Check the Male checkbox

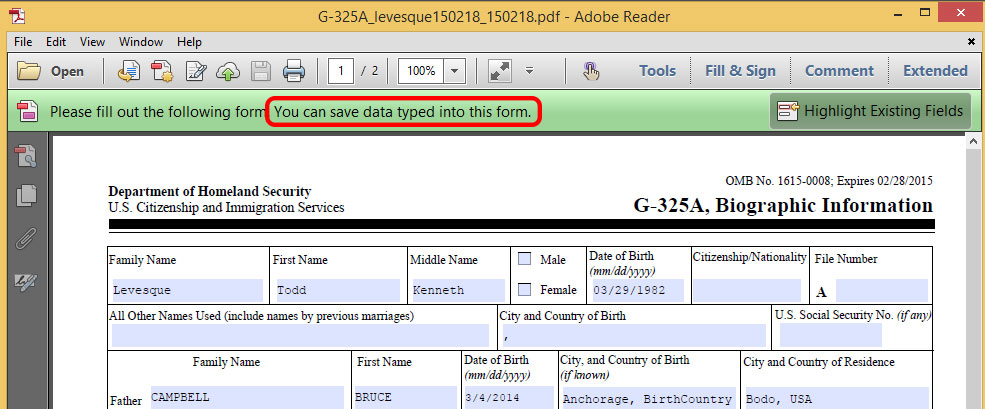(525, 260)
